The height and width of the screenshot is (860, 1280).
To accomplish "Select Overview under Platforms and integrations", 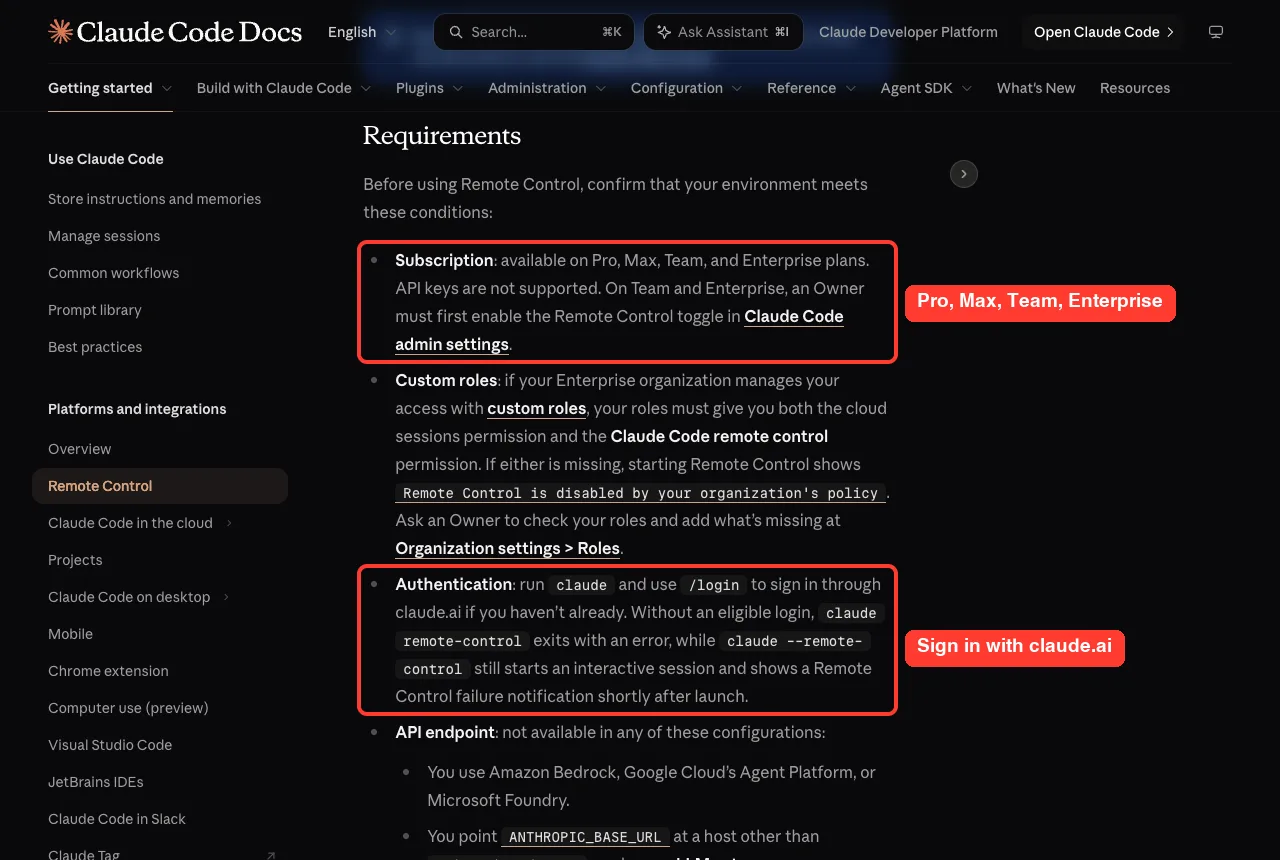I will coord(79,449).
